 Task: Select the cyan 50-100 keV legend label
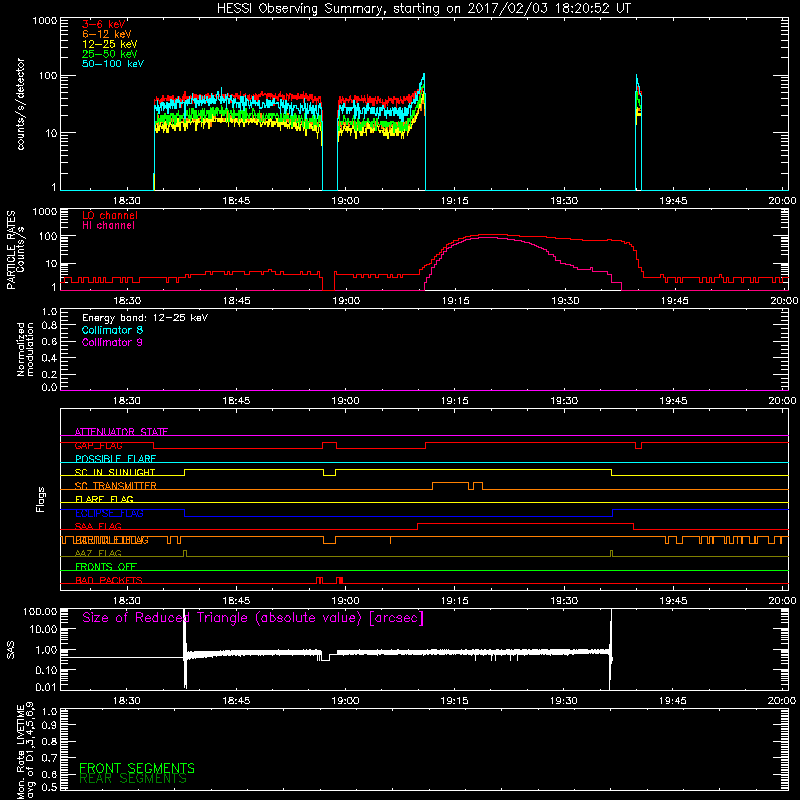[113, 63]
